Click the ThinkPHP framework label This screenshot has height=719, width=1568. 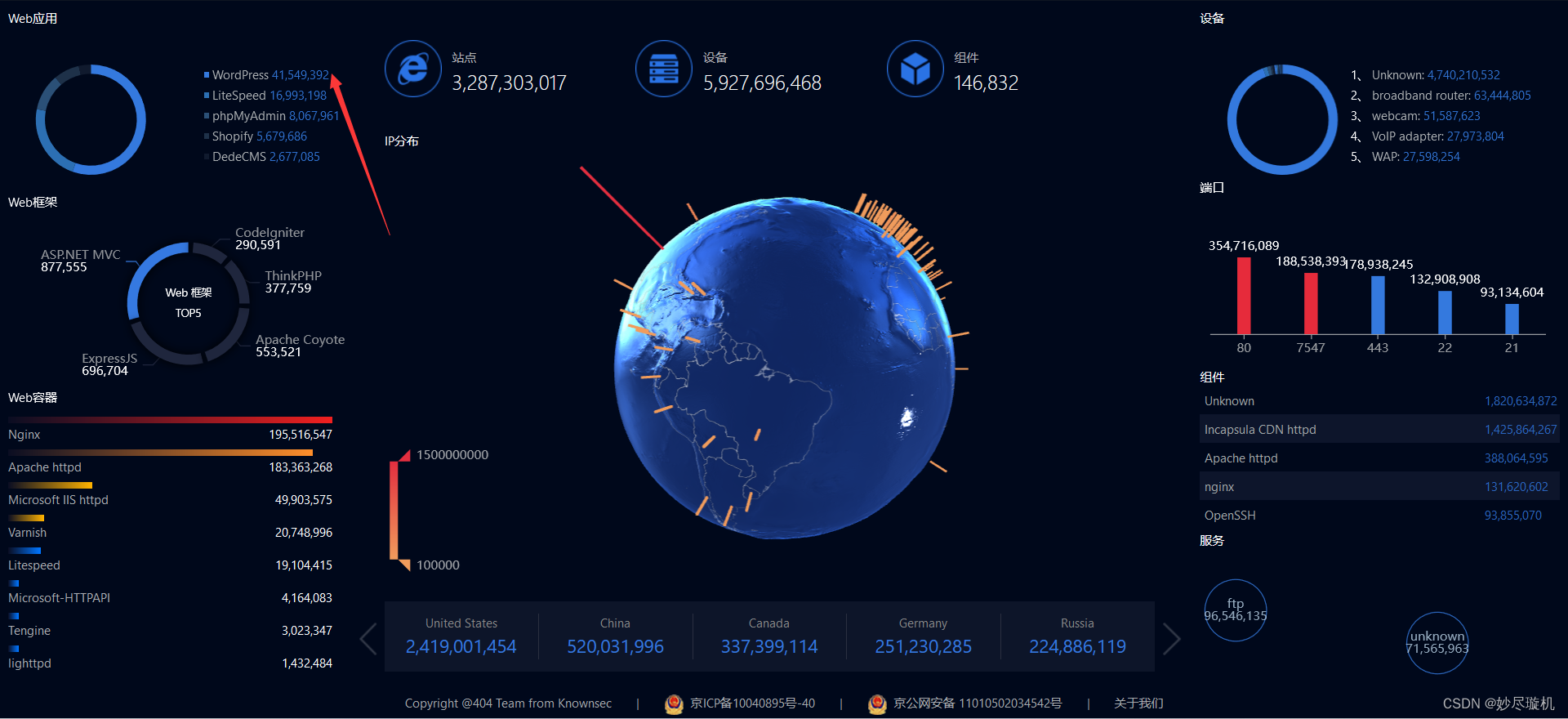pyautogui.click(x=293, y=276)
